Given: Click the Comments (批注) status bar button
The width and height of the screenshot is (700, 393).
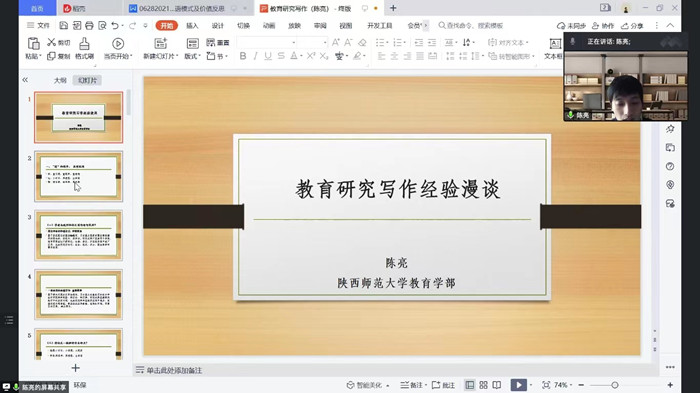Looking at the screenshot, I should click(443, 385).
